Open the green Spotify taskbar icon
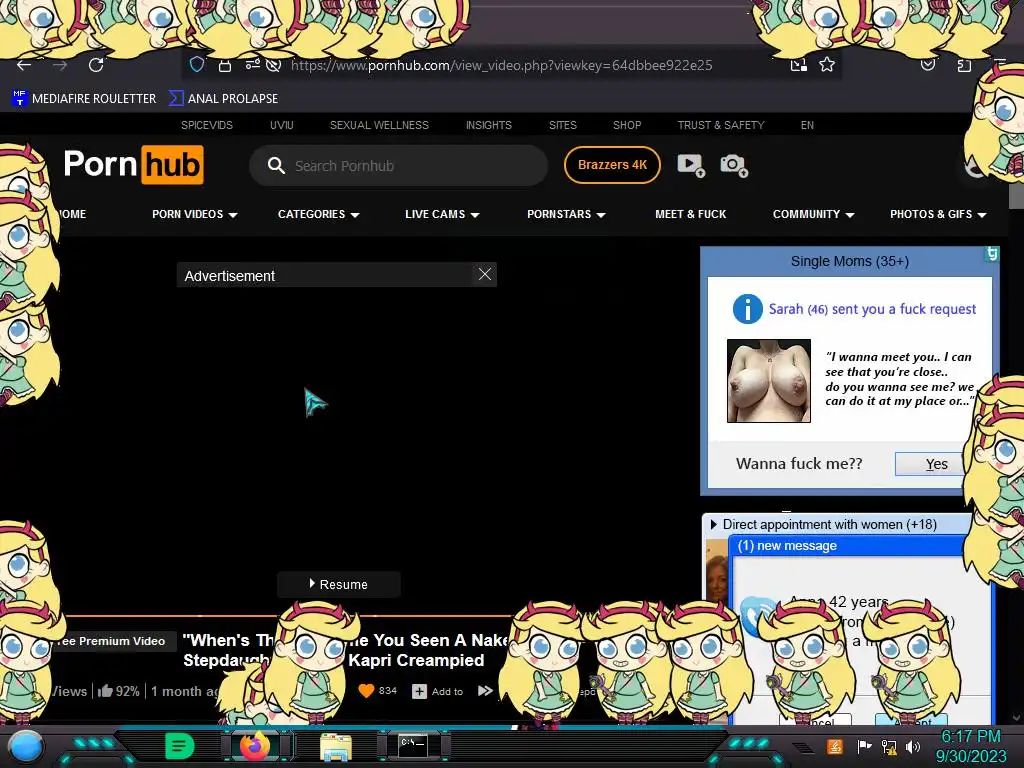 179,746
